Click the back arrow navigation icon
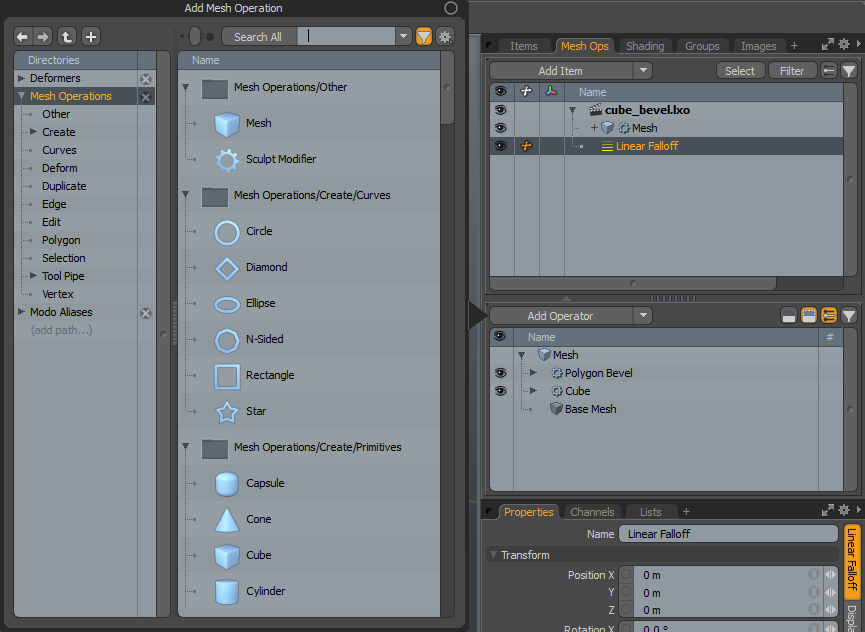Screen dimensions: 865x632 22,36
